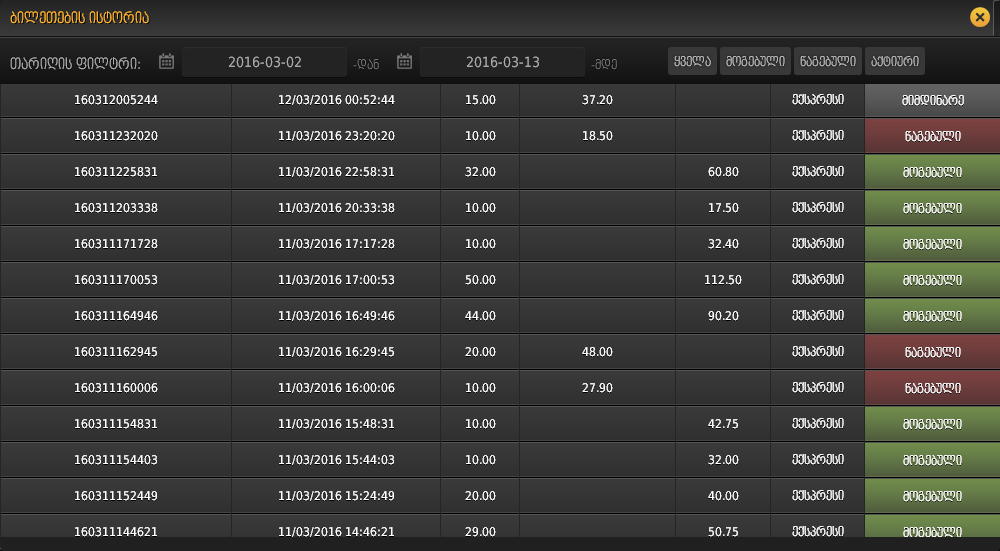
Task: Select the possible win value 27.90
Action: pos(597,388)
